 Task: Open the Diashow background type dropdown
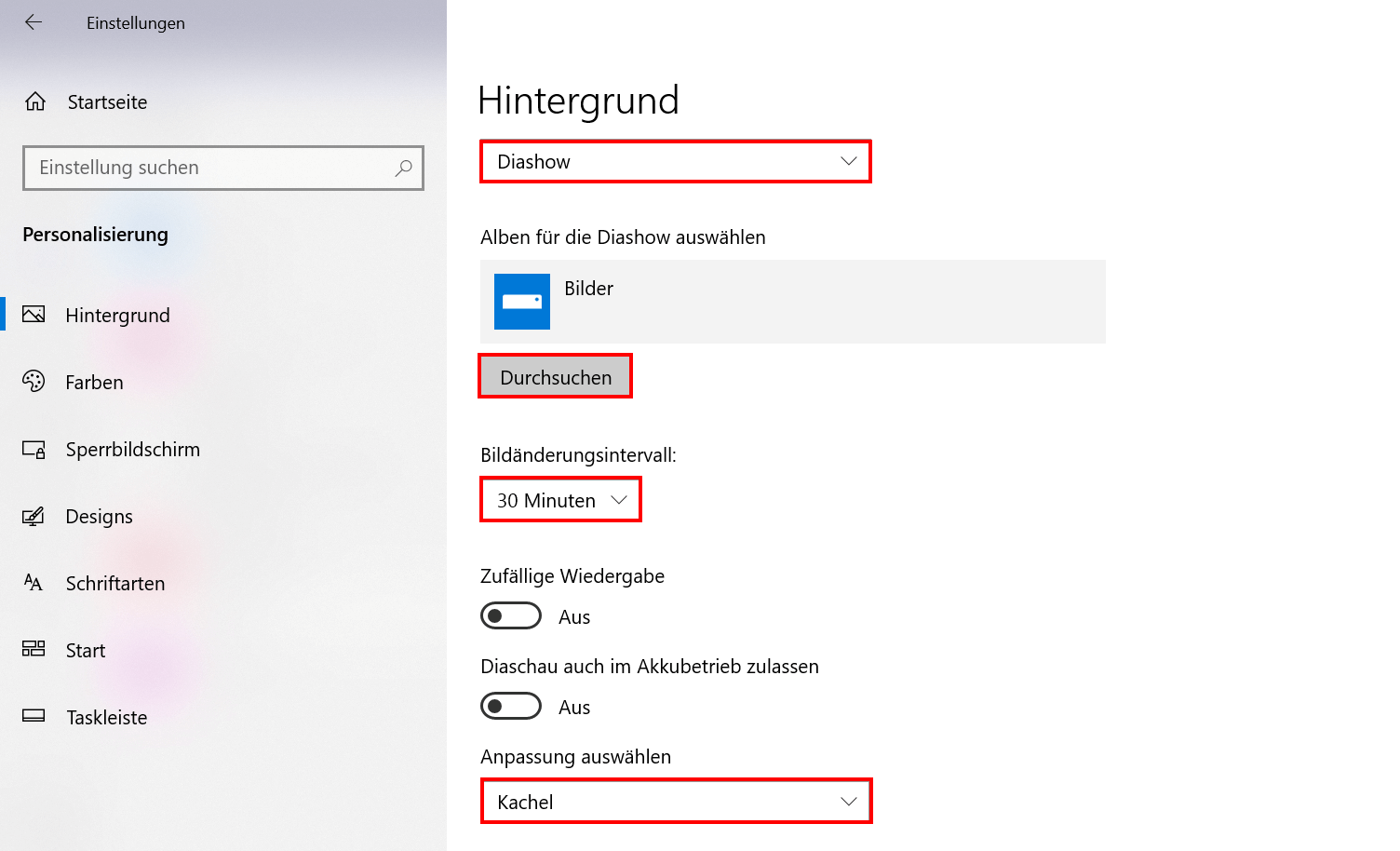click(x=675, y=162)
